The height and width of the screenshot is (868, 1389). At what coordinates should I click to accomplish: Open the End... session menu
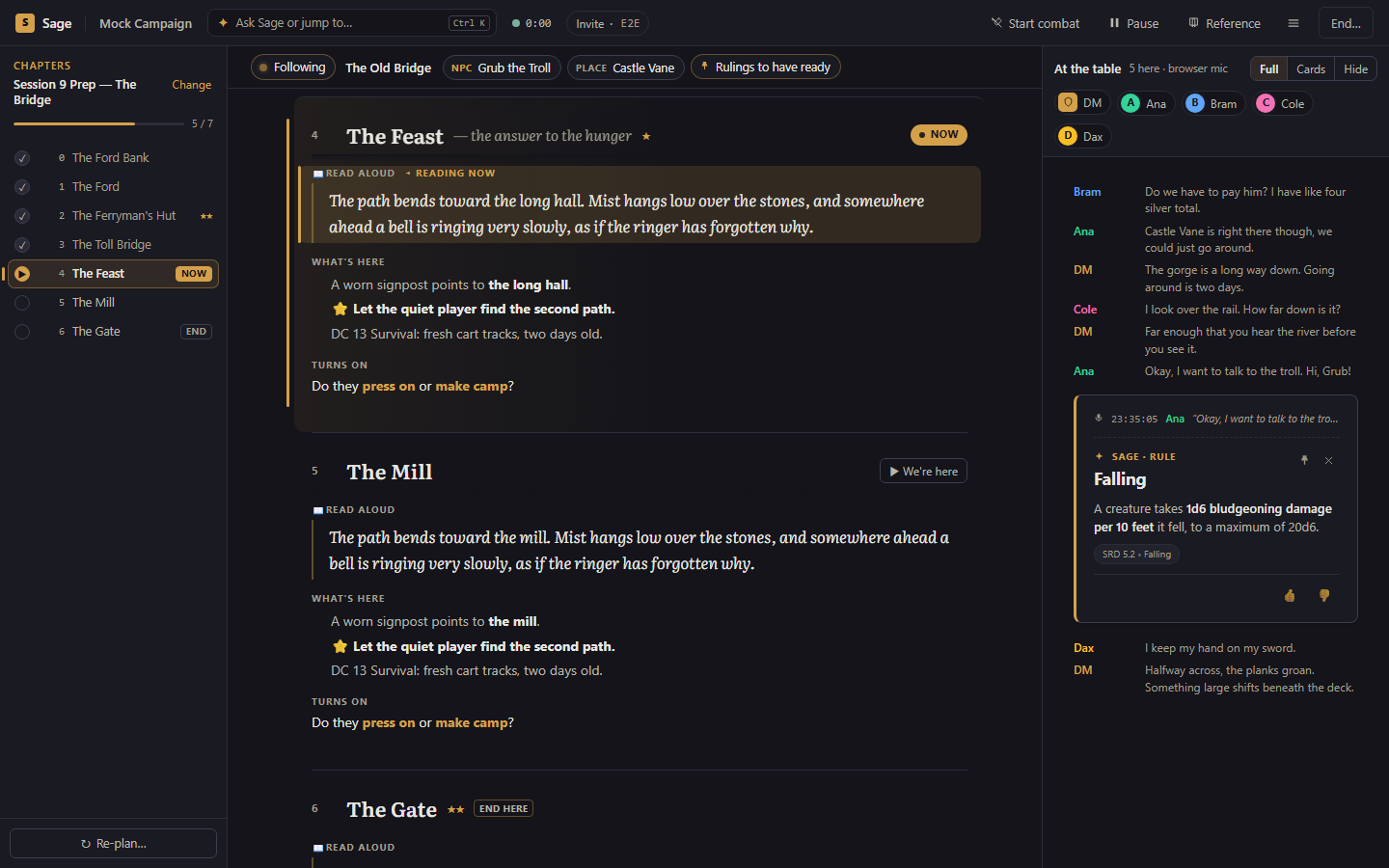click(1346, 23)
